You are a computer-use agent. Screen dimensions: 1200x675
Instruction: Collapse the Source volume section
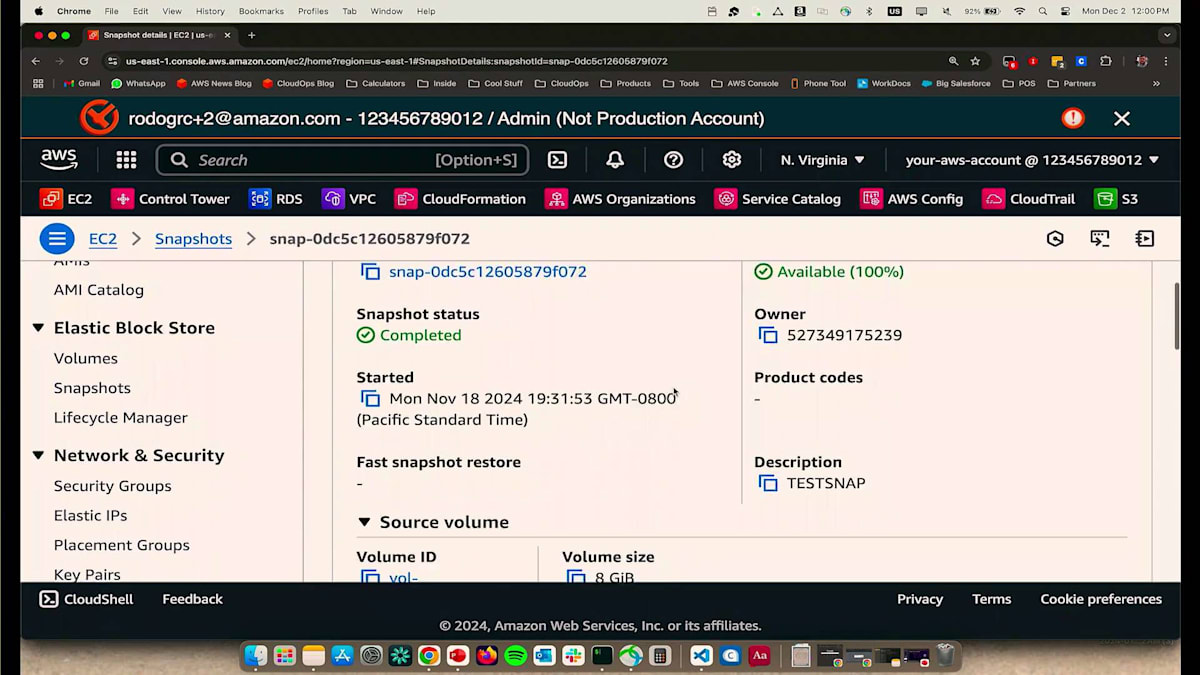364,522
